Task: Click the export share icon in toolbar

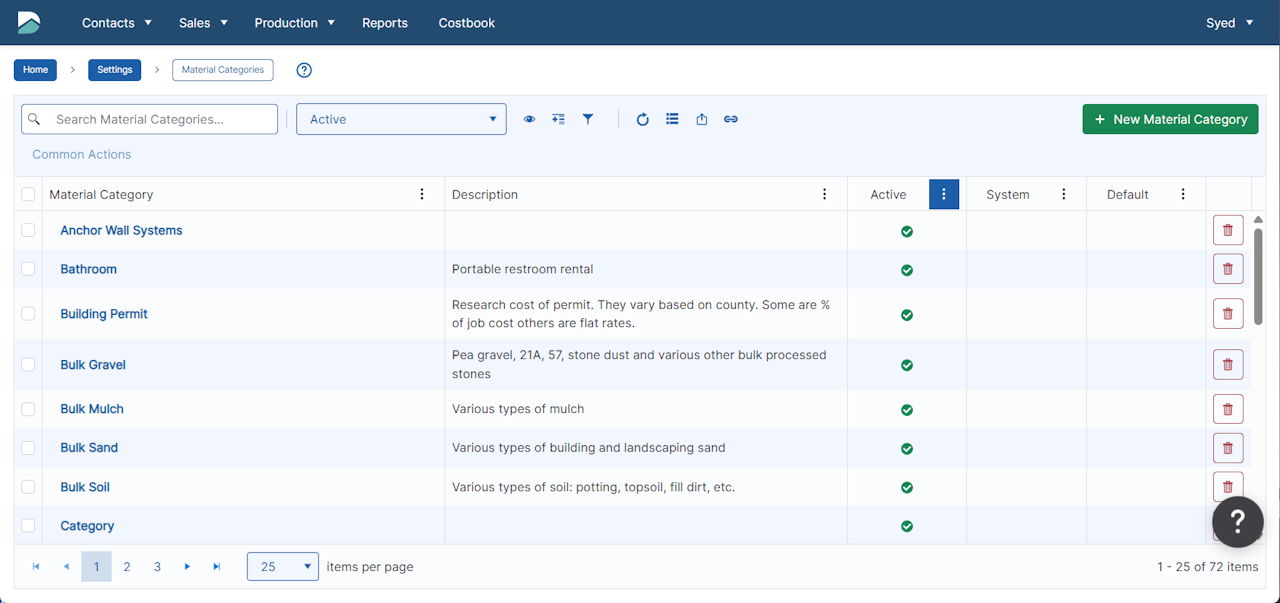Action: tap(702, 119)
